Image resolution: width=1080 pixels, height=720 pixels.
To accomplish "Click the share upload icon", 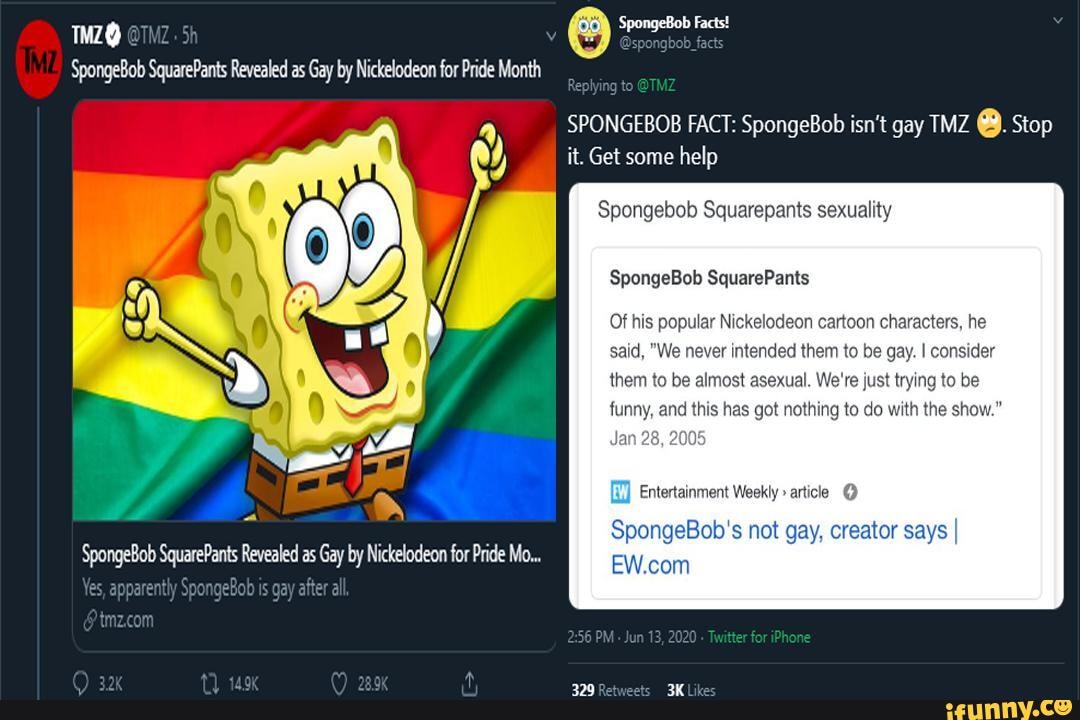I will [x=469, y=684].
